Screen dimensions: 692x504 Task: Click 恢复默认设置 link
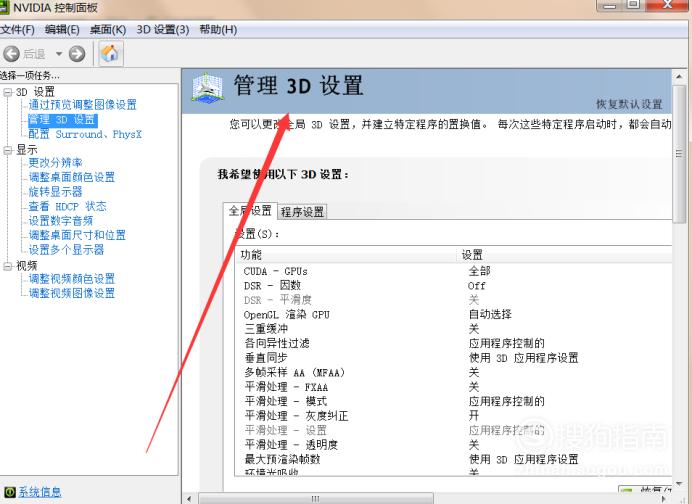click(x=629, y=105)
